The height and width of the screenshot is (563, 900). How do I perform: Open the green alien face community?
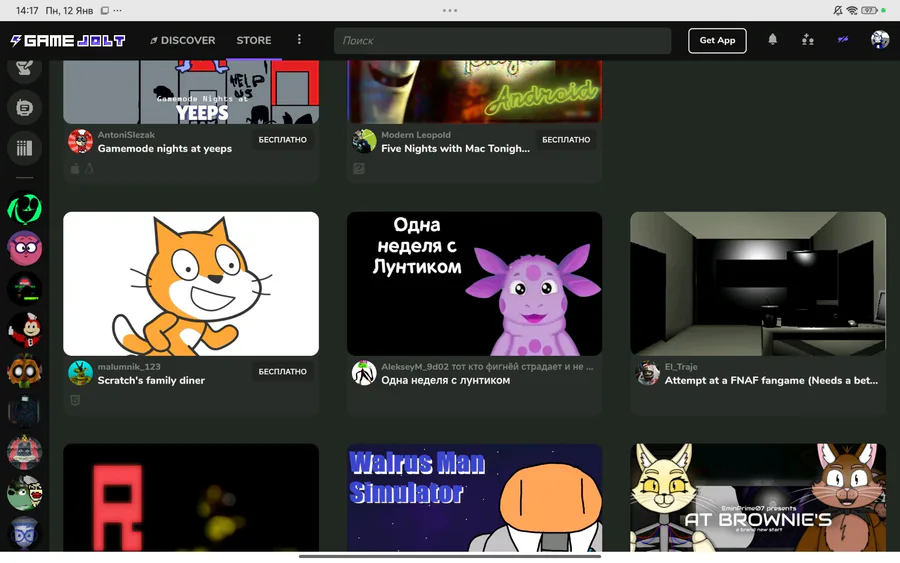[24, 208]
